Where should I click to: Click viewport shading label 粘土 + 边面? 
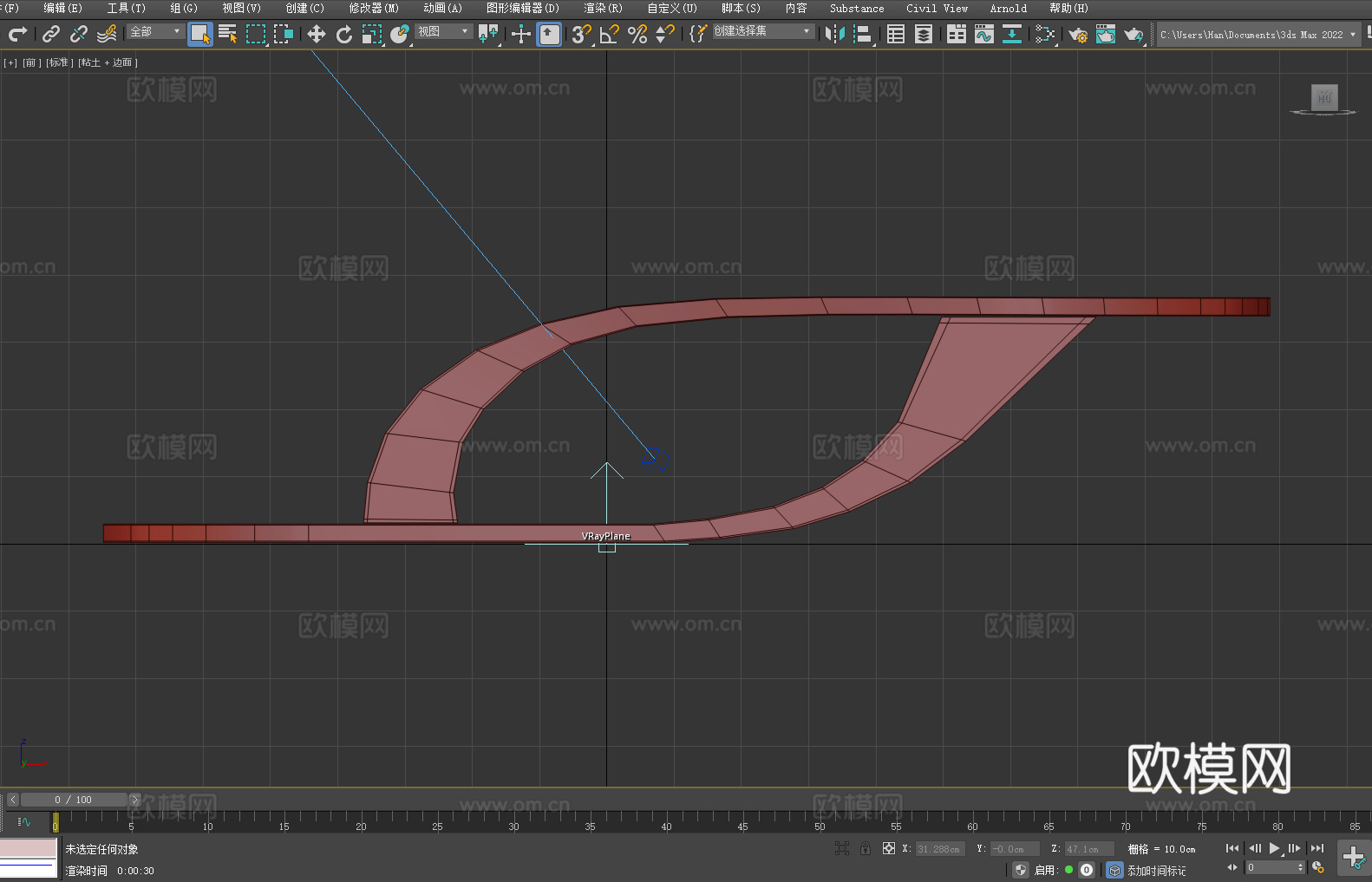click(108, 62)
